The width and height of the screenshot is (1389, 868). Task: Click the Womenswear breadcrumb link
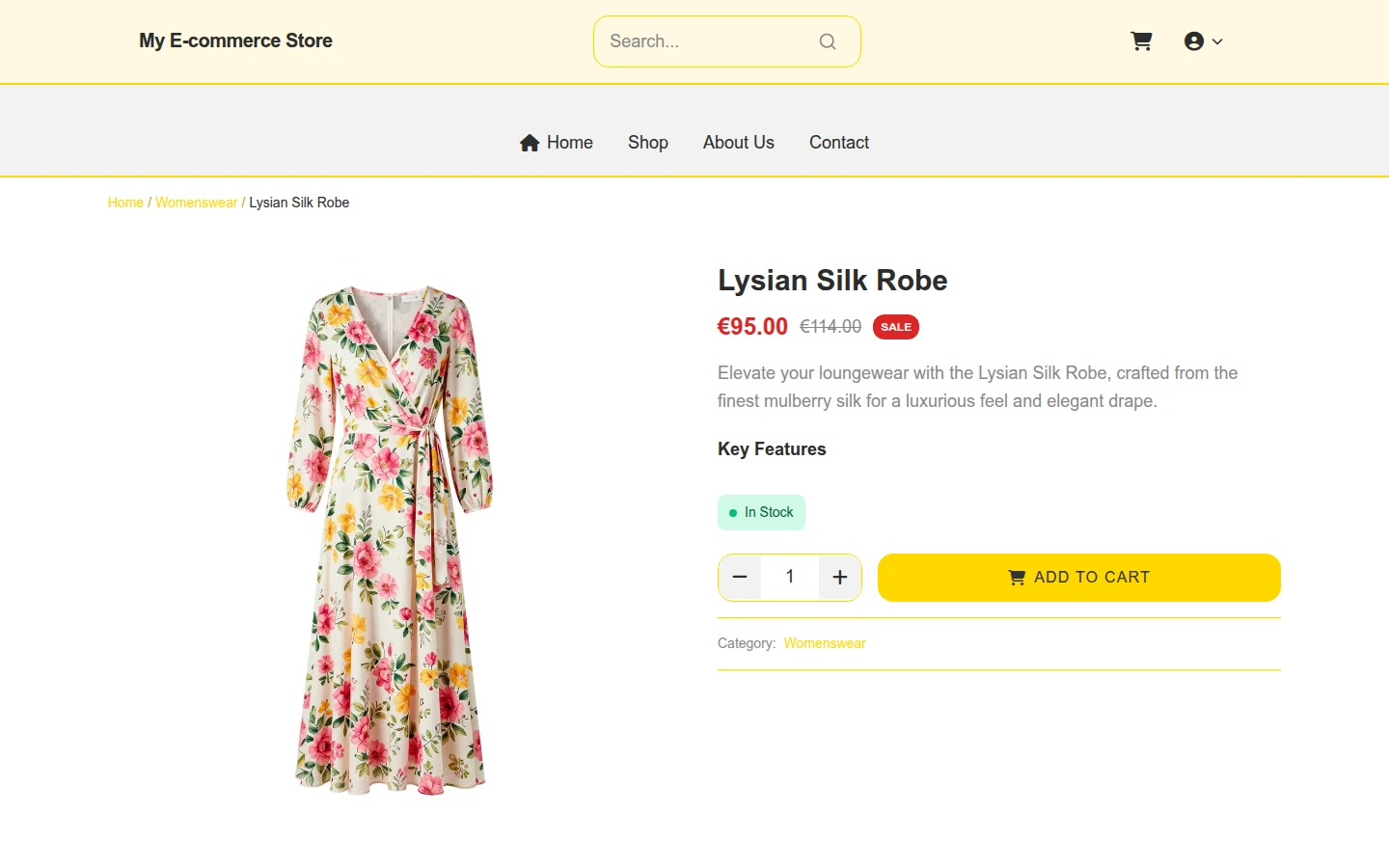(196, 203)
